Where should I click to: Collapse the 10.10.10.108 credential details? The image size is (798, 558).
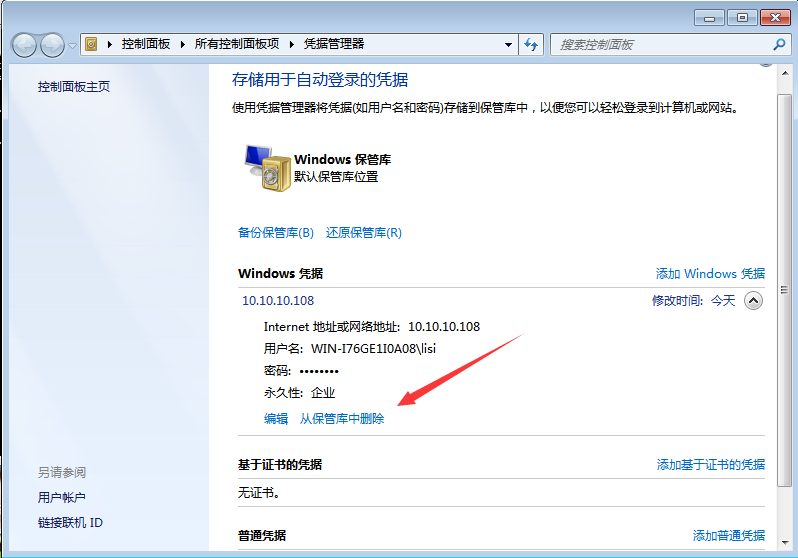(753, 300)
